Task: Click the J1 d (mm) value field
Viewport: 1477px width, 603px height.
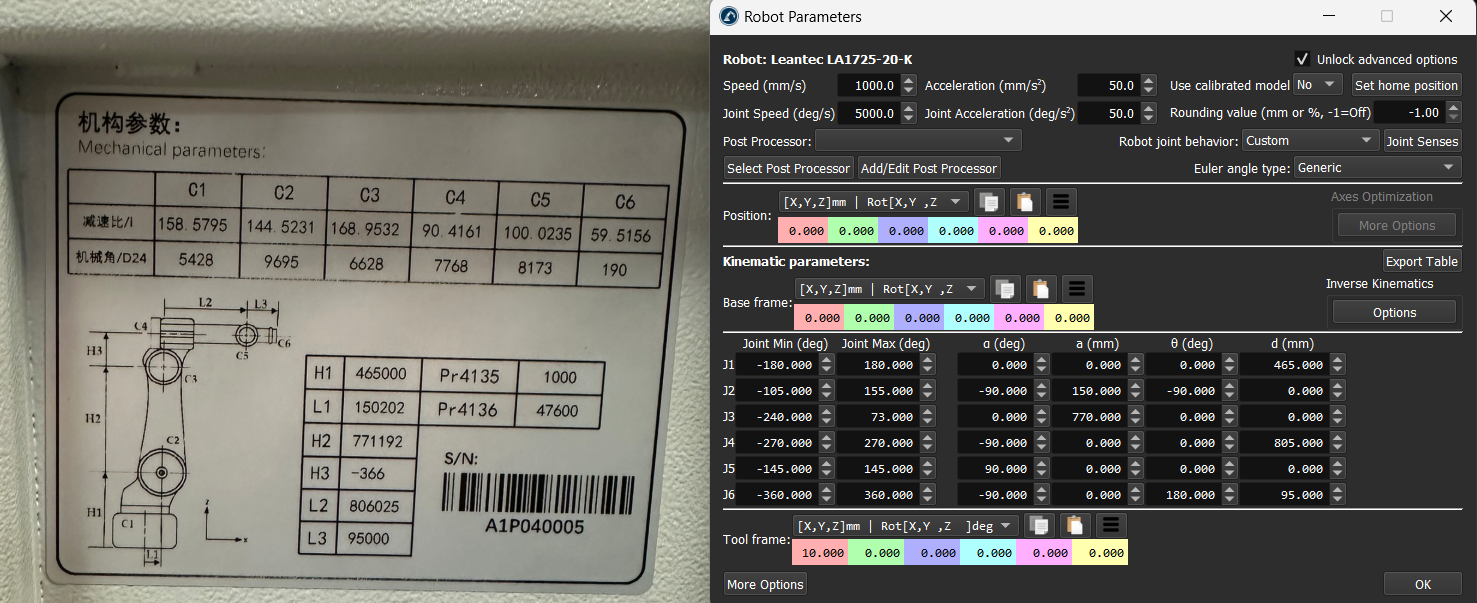Action: pos(1284,365)
